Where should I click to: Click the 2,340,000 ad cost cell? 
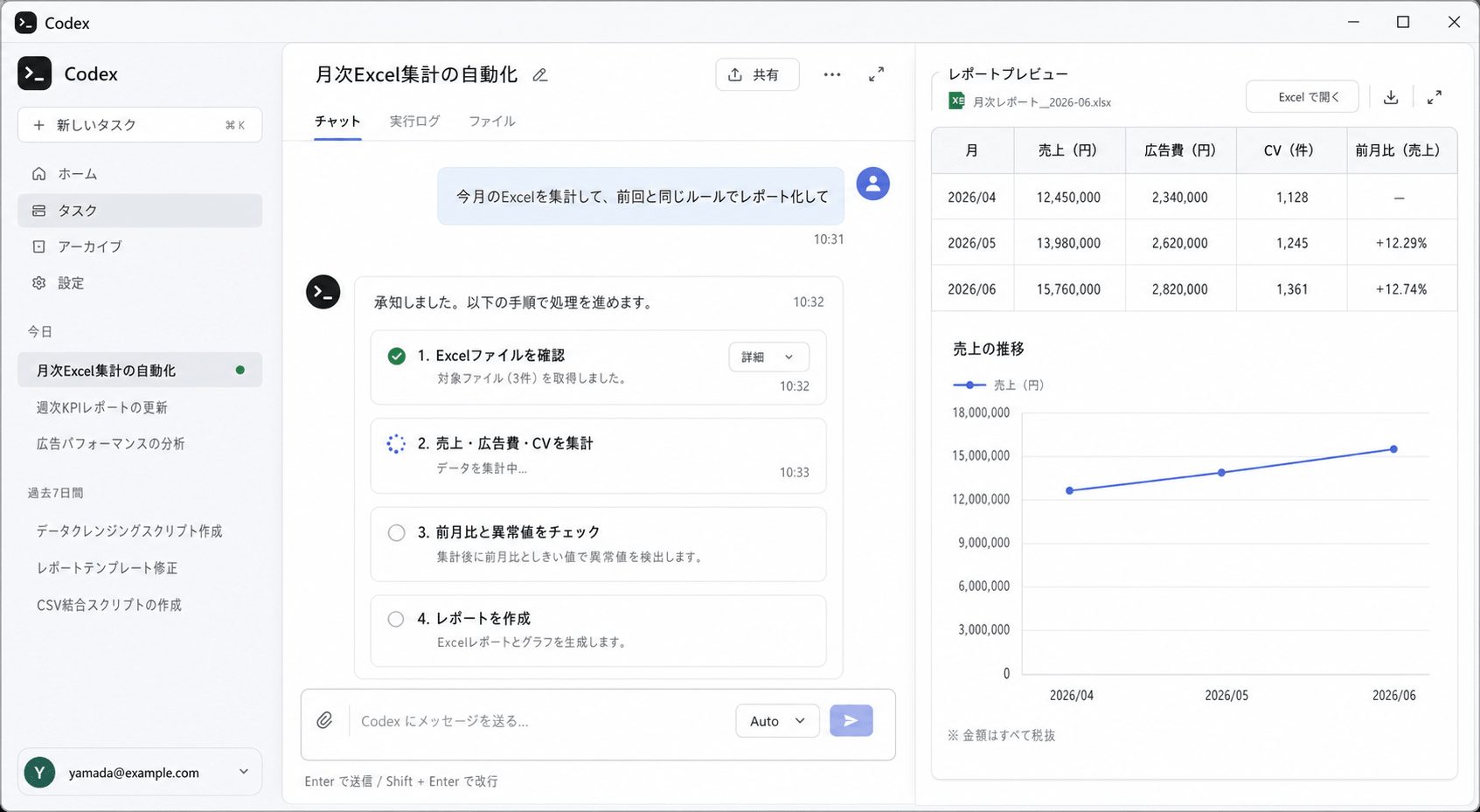[x=1180, y=197]
